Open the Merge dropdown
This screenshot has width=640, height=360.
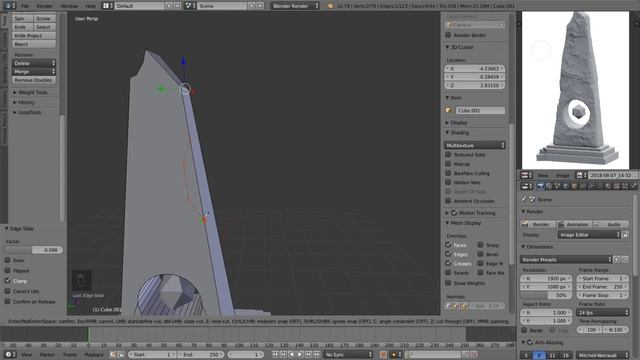34,71
